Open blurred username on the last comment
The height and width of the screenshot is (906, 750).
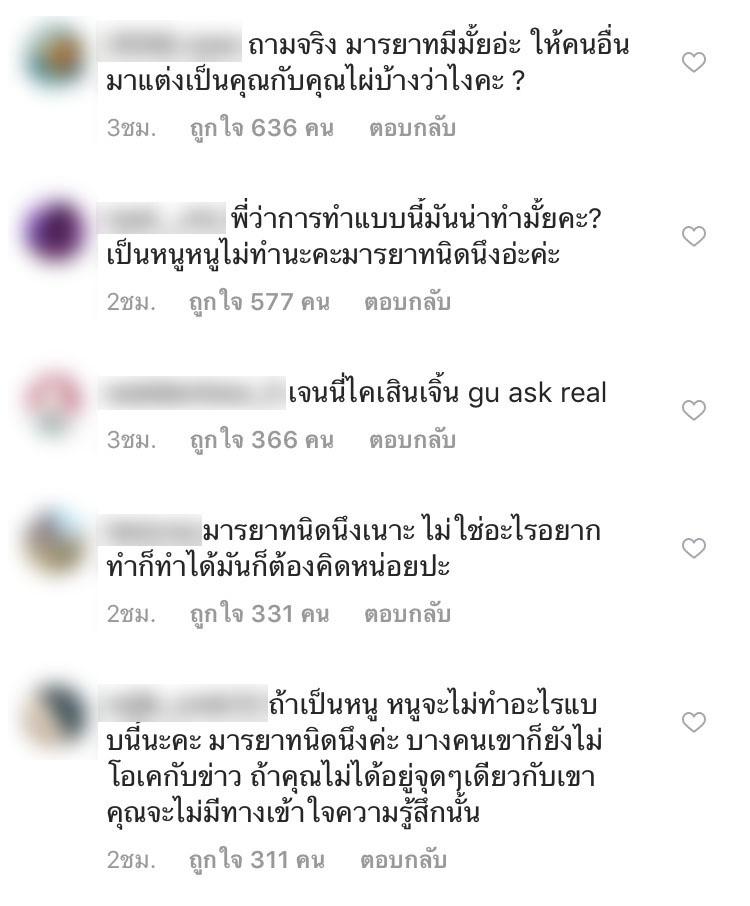183,703
